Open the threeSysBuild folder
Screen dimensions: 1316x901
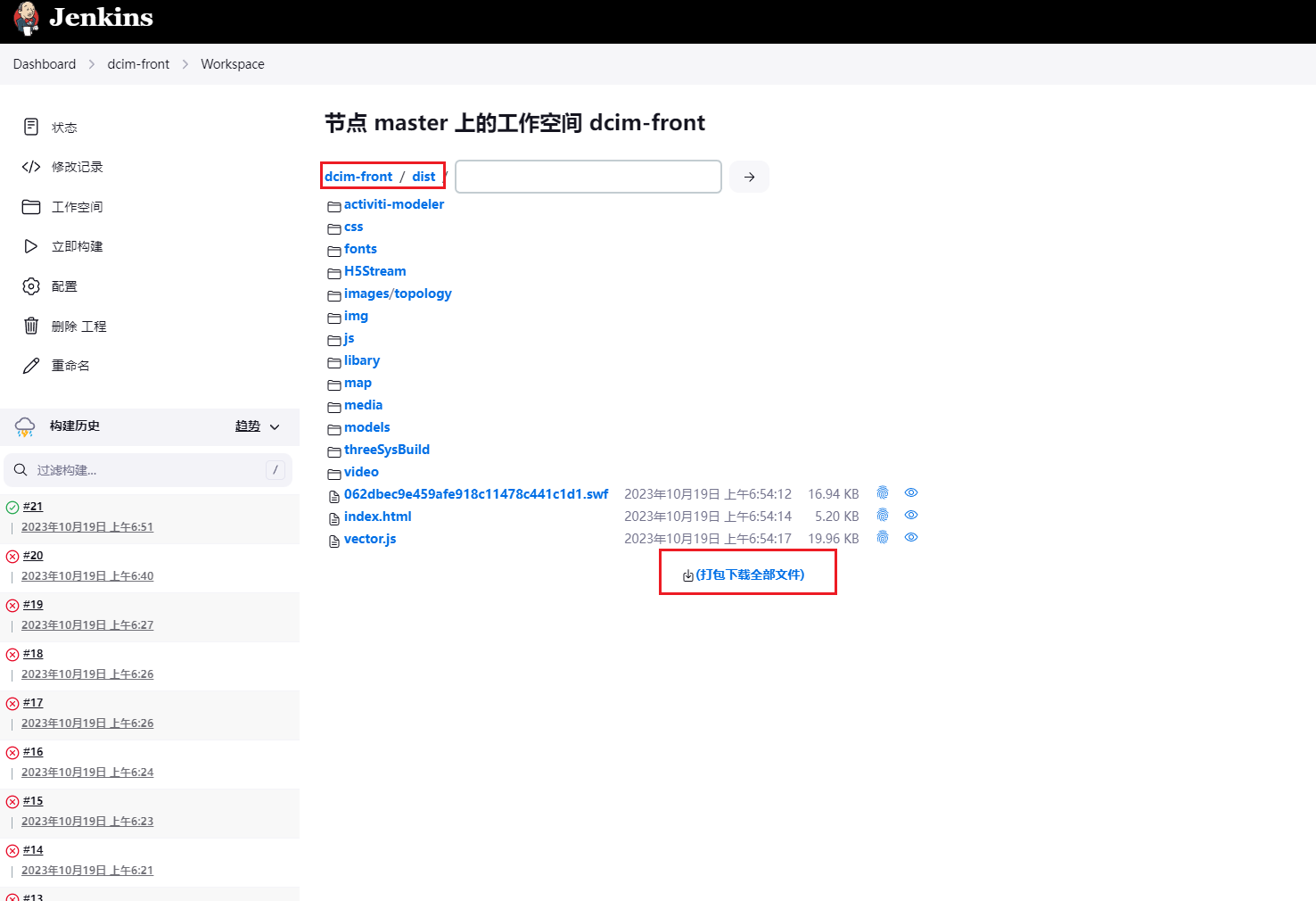(387, 450)
